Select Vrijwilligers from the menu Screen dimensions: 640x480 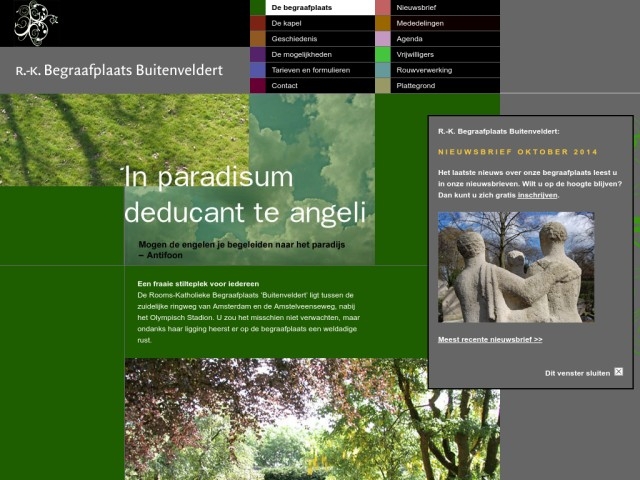pyautogui.click(x=418, y=54)
